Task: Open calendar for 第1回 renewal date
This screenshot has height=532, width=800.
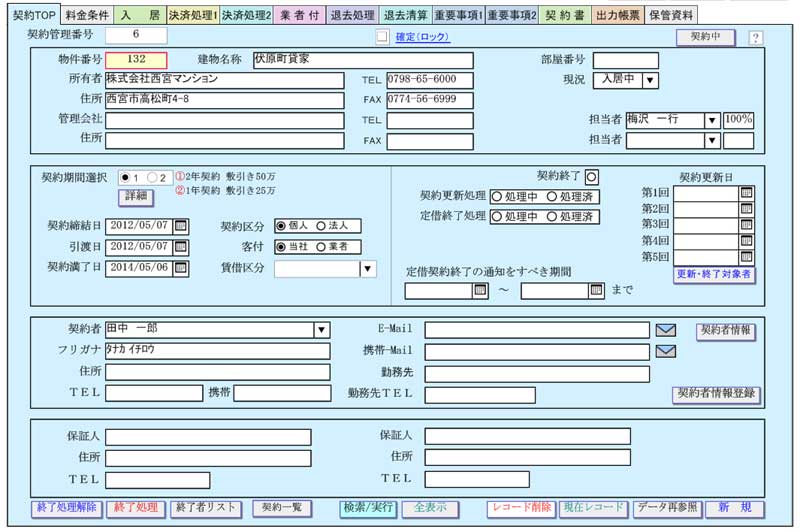Action: [746, 193]
